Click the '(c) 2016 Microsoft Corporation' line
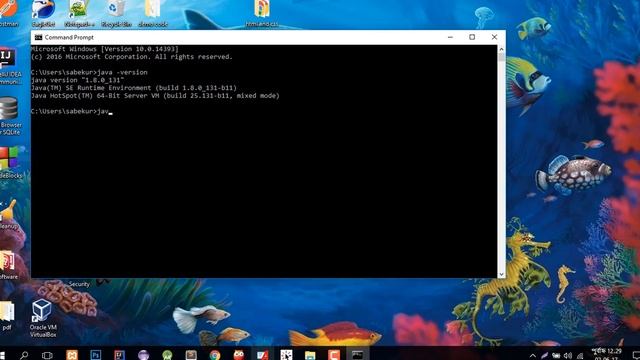The image size is (640, 360). [x=132, y=57]
